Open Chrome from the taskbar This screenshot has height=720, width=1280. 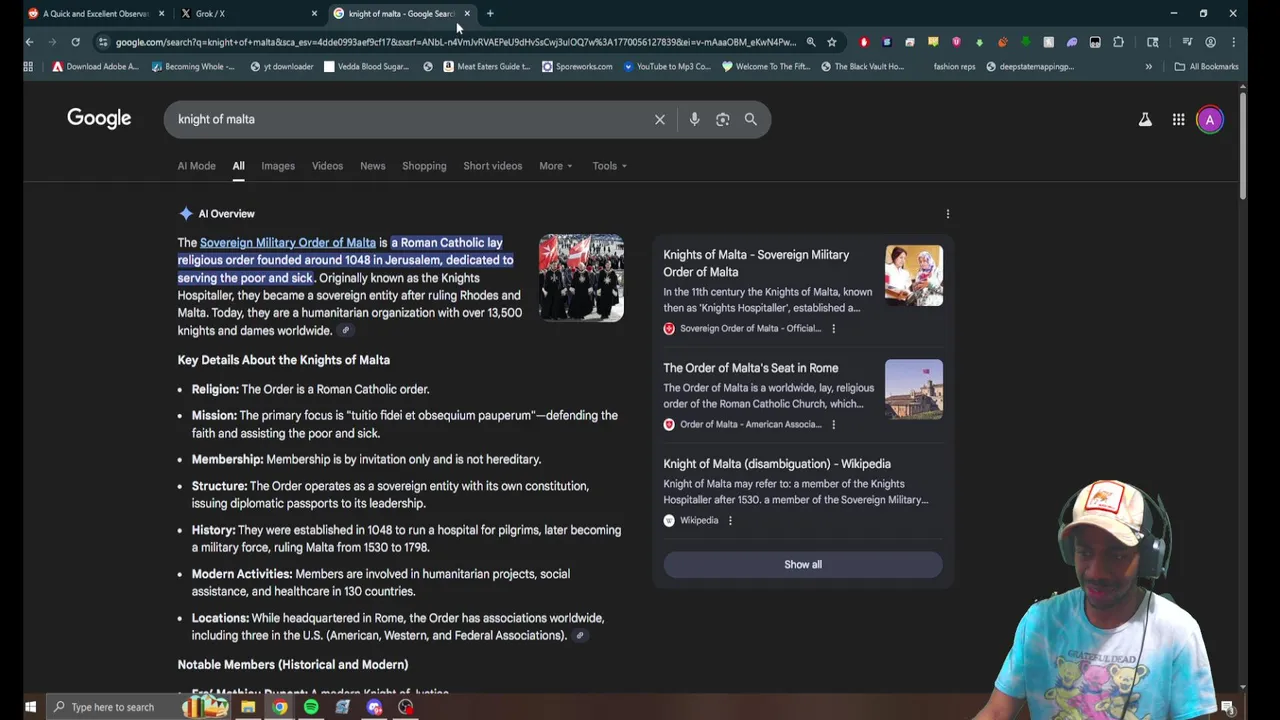(280, 707)
